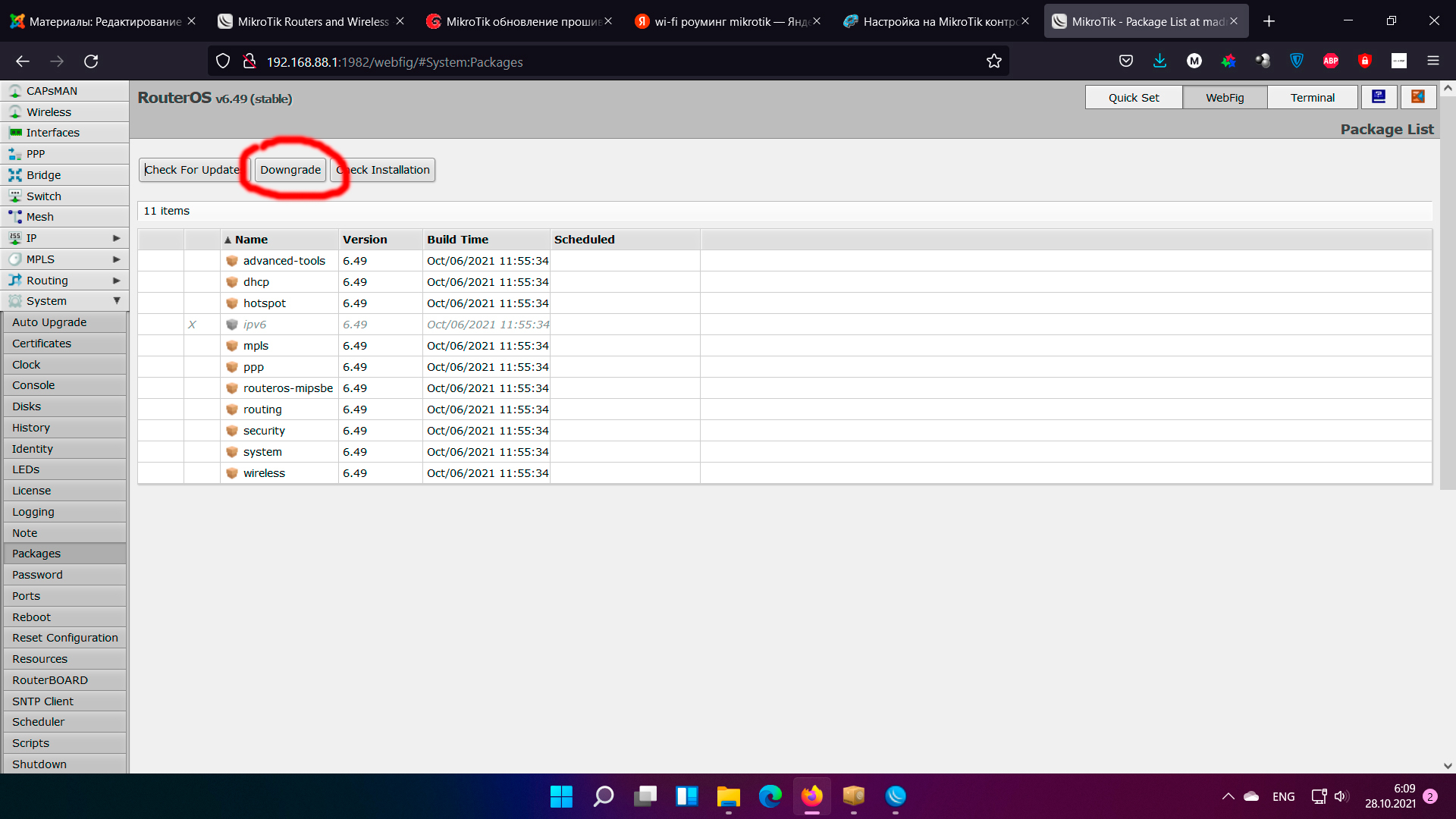Open Interfaces in sidebar

(64, 133)
